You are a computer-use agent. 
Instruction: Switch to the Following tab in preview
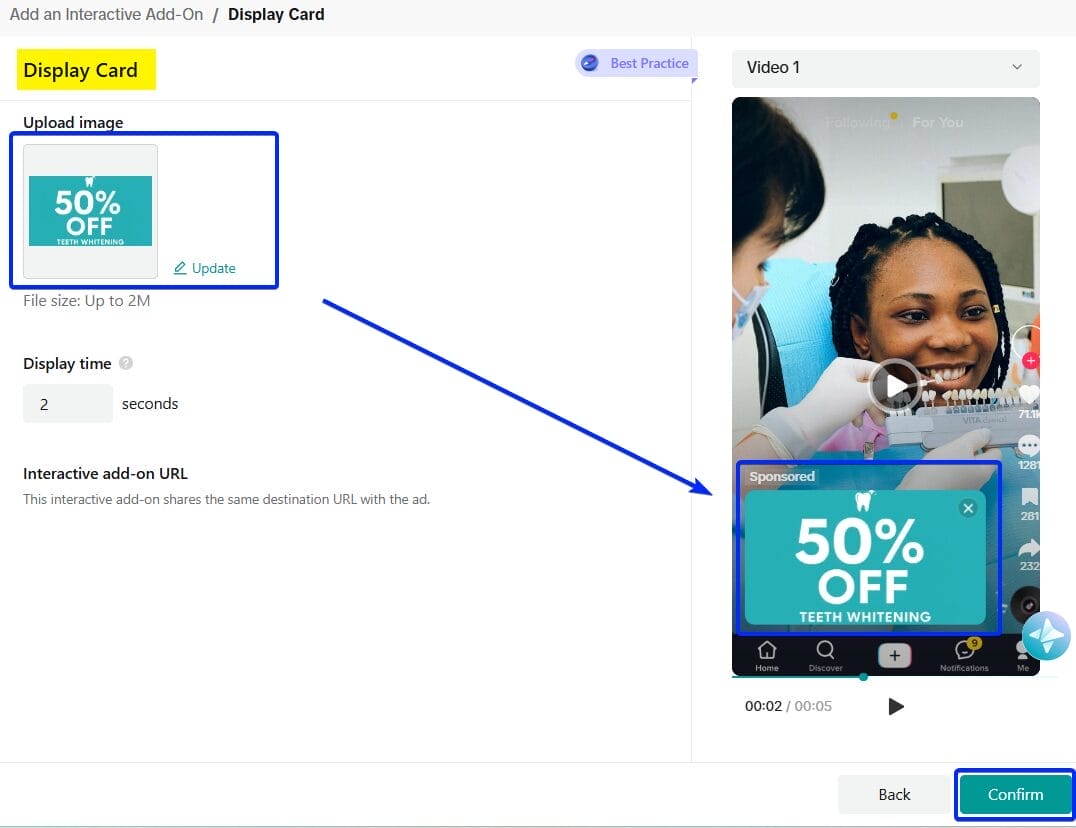click(857, 122)
